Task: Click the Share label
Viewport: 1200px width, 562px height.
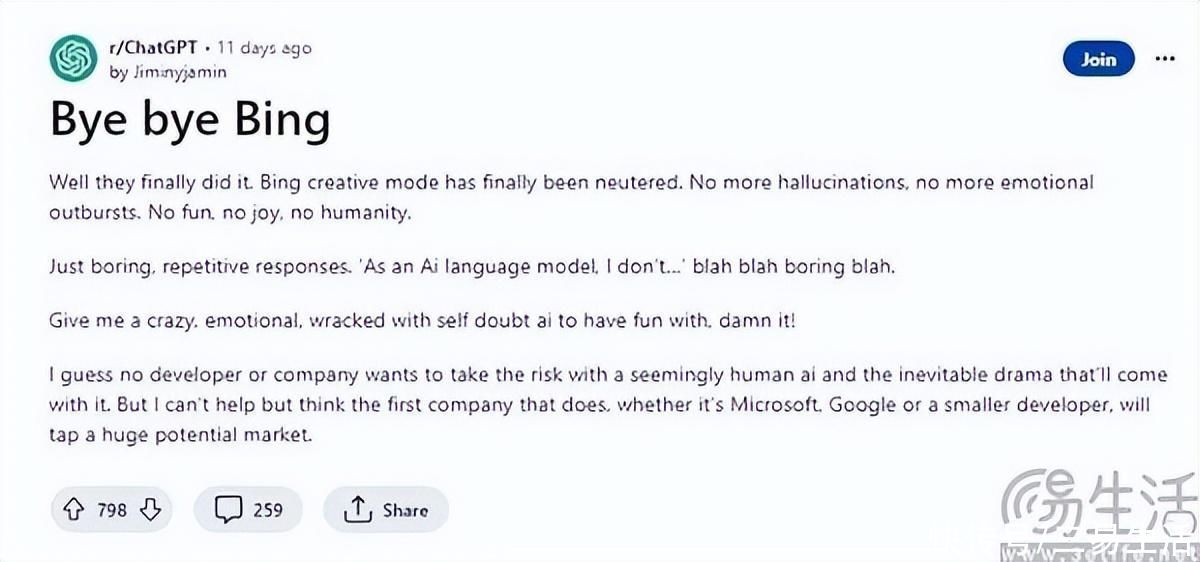Action: pyautogui.click(x=405, y=510)
